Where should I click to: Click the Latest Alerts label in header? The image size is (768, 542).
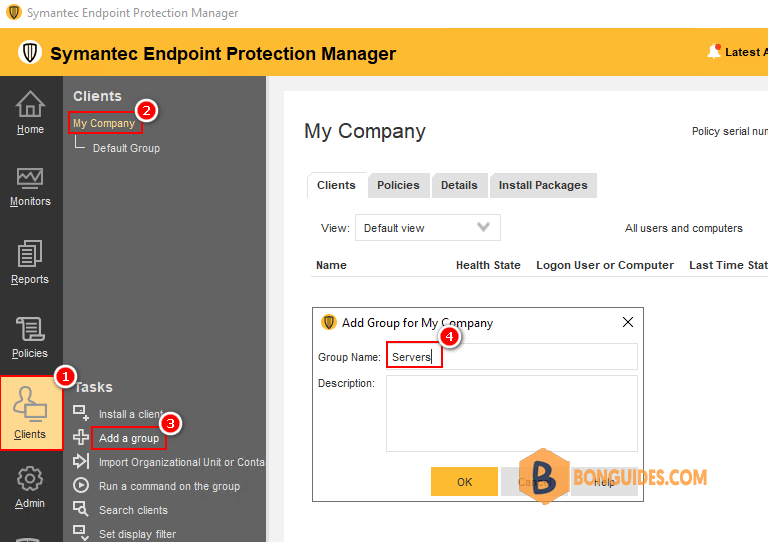(746, 52)
